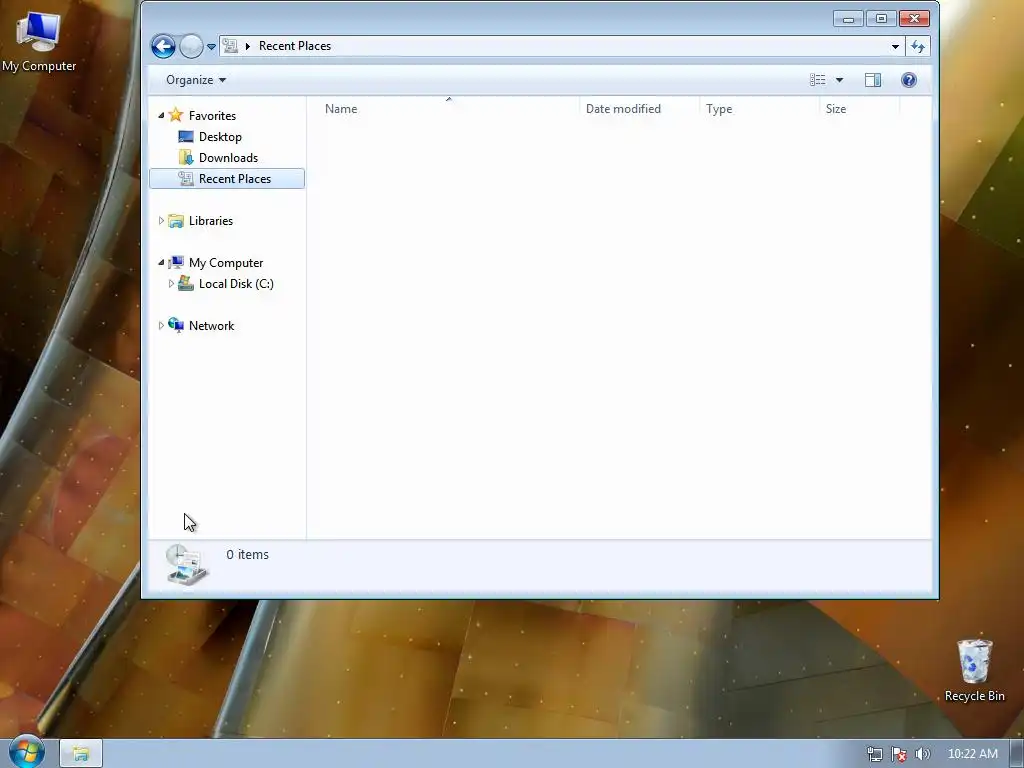
Task: Click the Downloads folder icon
Action: tap(186, 157)
